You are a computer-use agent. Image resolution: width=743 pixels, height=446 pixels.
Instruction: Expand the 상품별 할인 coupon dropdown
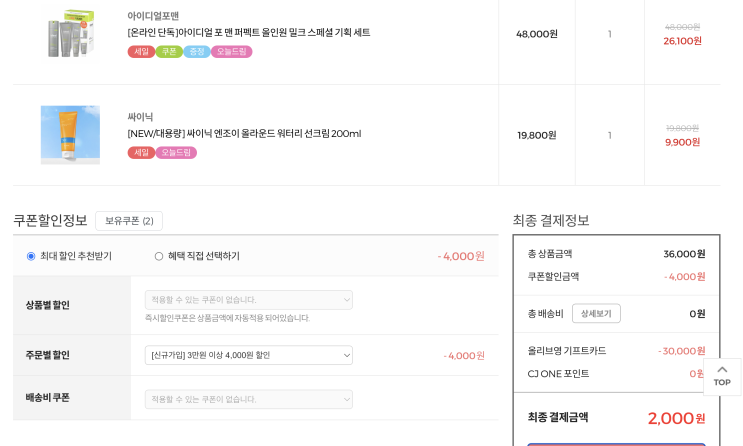coord(249,299)
